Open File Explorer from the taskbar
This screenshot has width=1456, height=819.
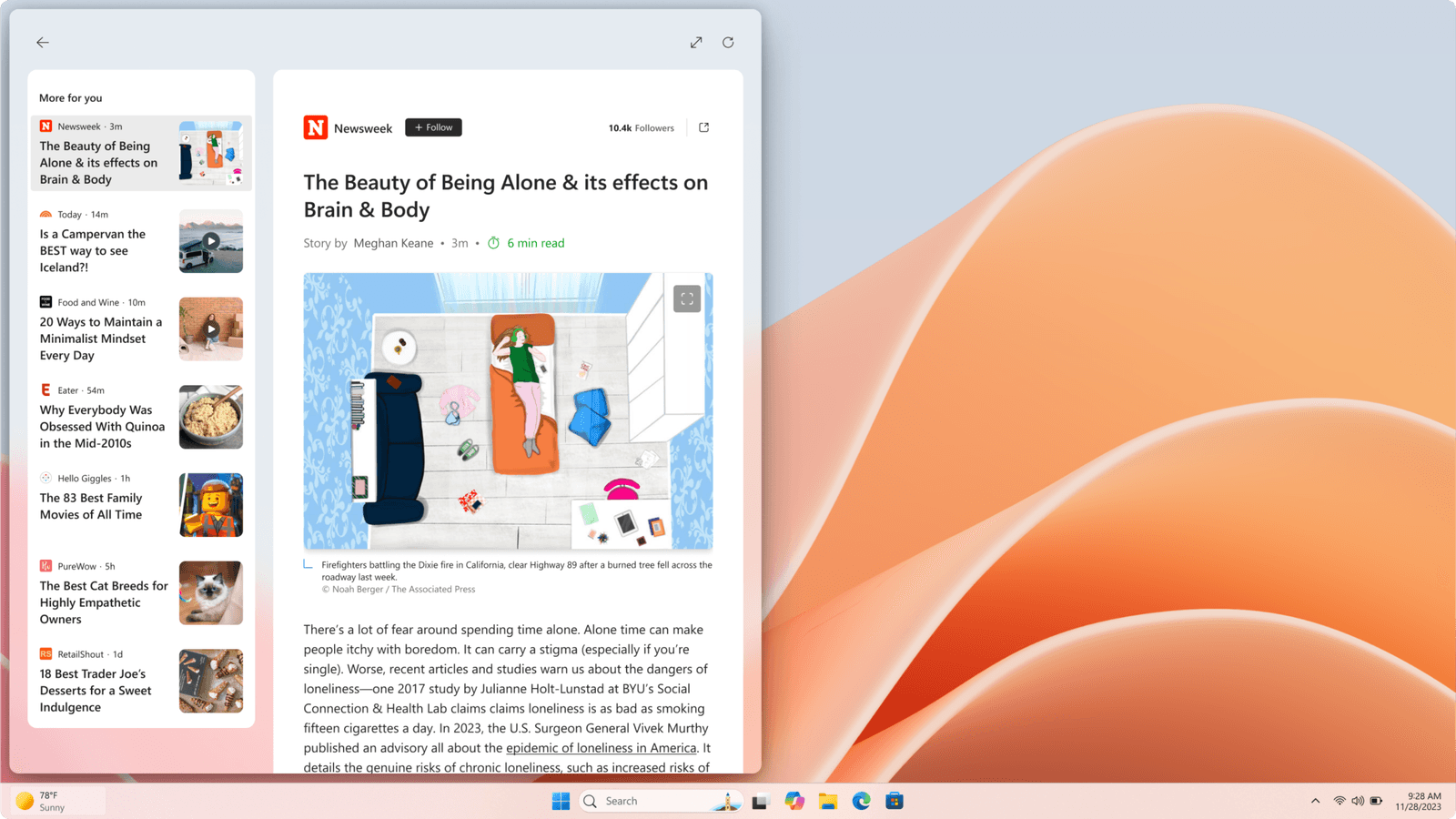coord(828,801)
